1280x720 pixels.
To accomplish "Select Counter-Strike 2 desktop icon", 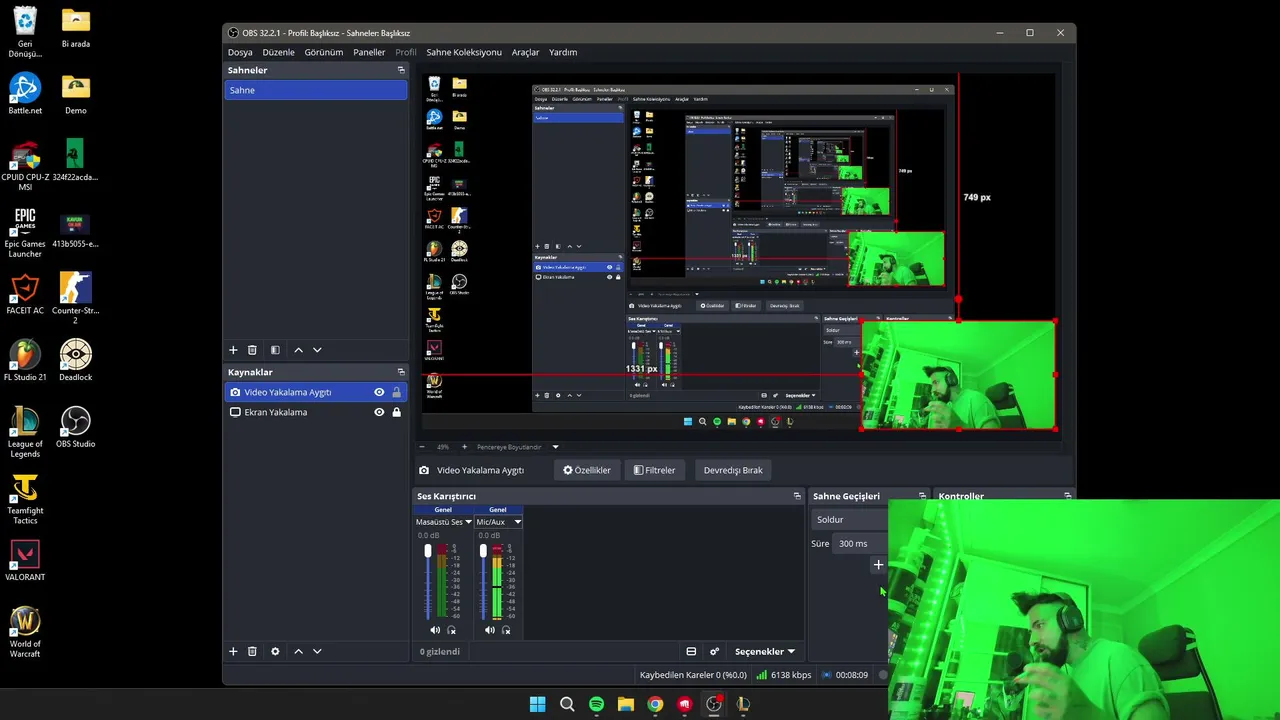I will click(x=76, y=298).
